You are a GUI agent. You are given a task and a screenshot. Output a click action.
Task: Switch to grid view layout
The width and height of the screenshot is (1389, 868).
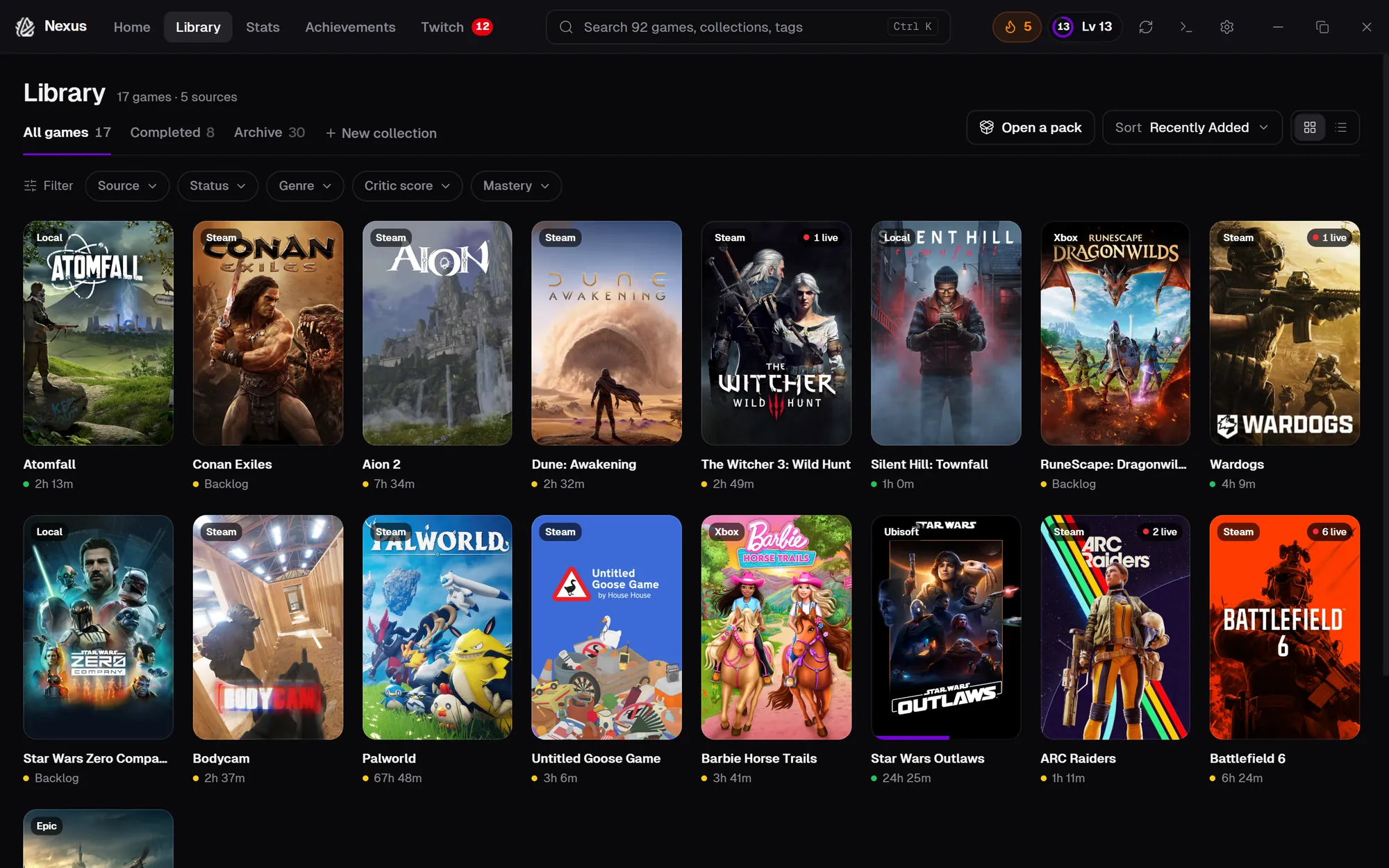coord(1310,128)
